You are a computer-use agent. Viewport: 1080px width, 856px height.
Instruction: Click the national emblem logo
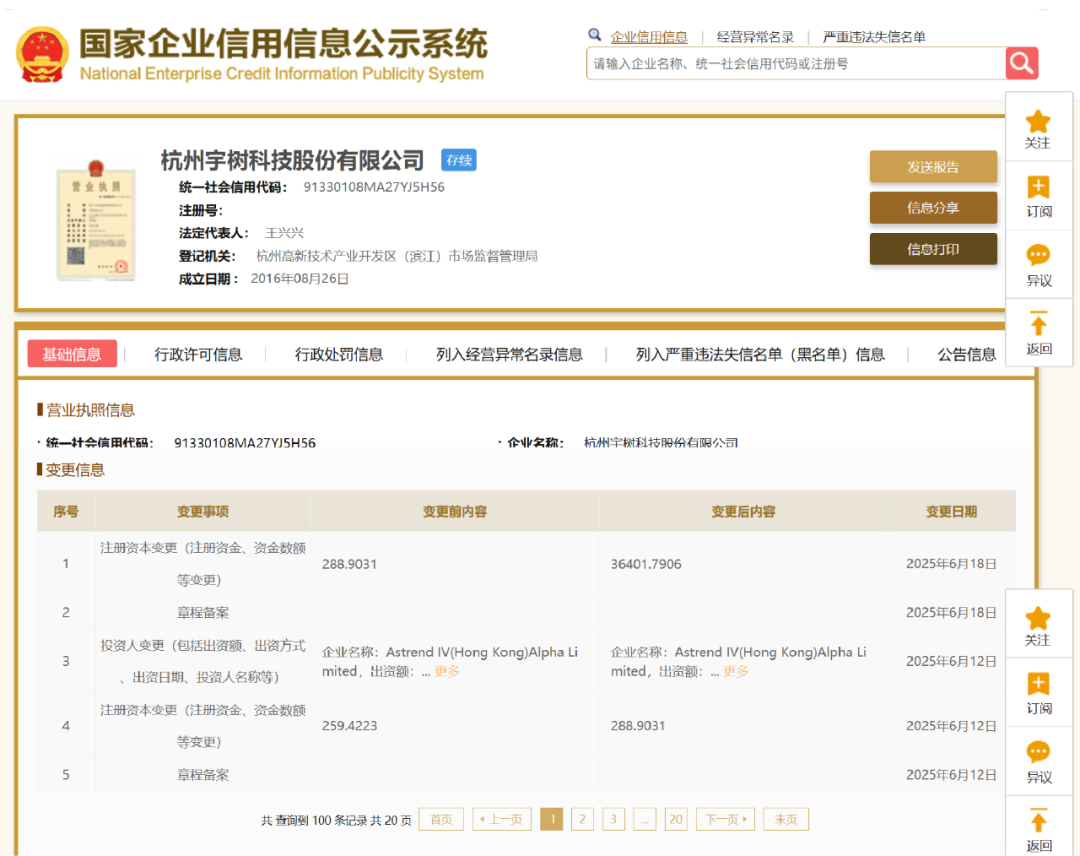(x=42, y=54)
